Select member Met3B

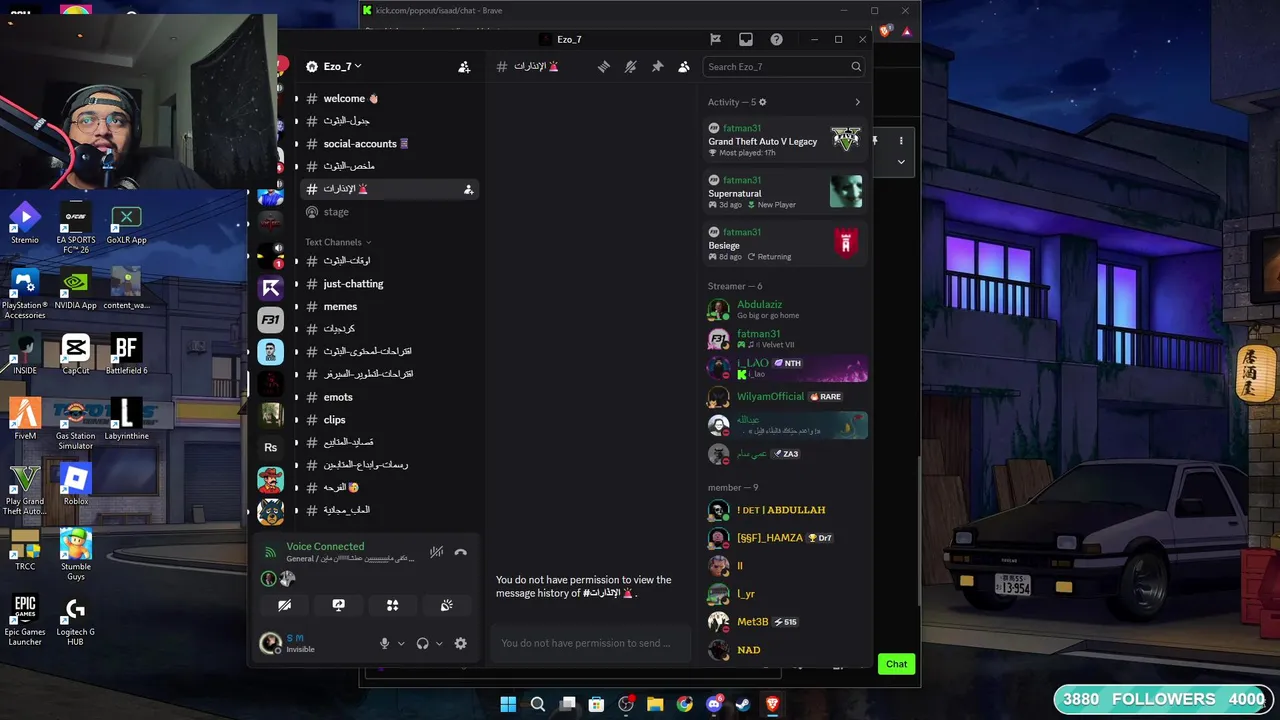tap(785, 622)
